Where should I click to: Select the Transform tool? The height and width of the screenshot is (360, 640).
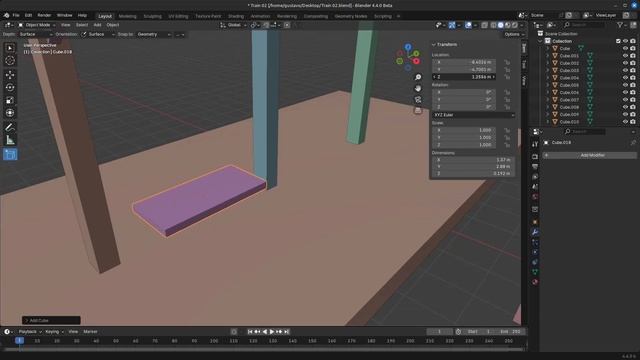point(10,113)
